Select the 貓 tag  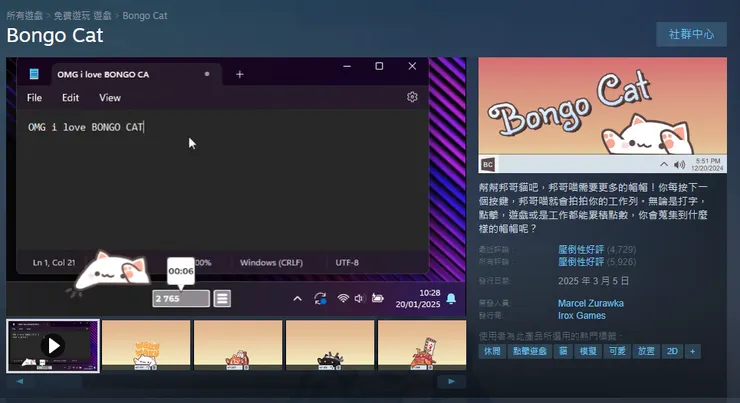point(563,351)
